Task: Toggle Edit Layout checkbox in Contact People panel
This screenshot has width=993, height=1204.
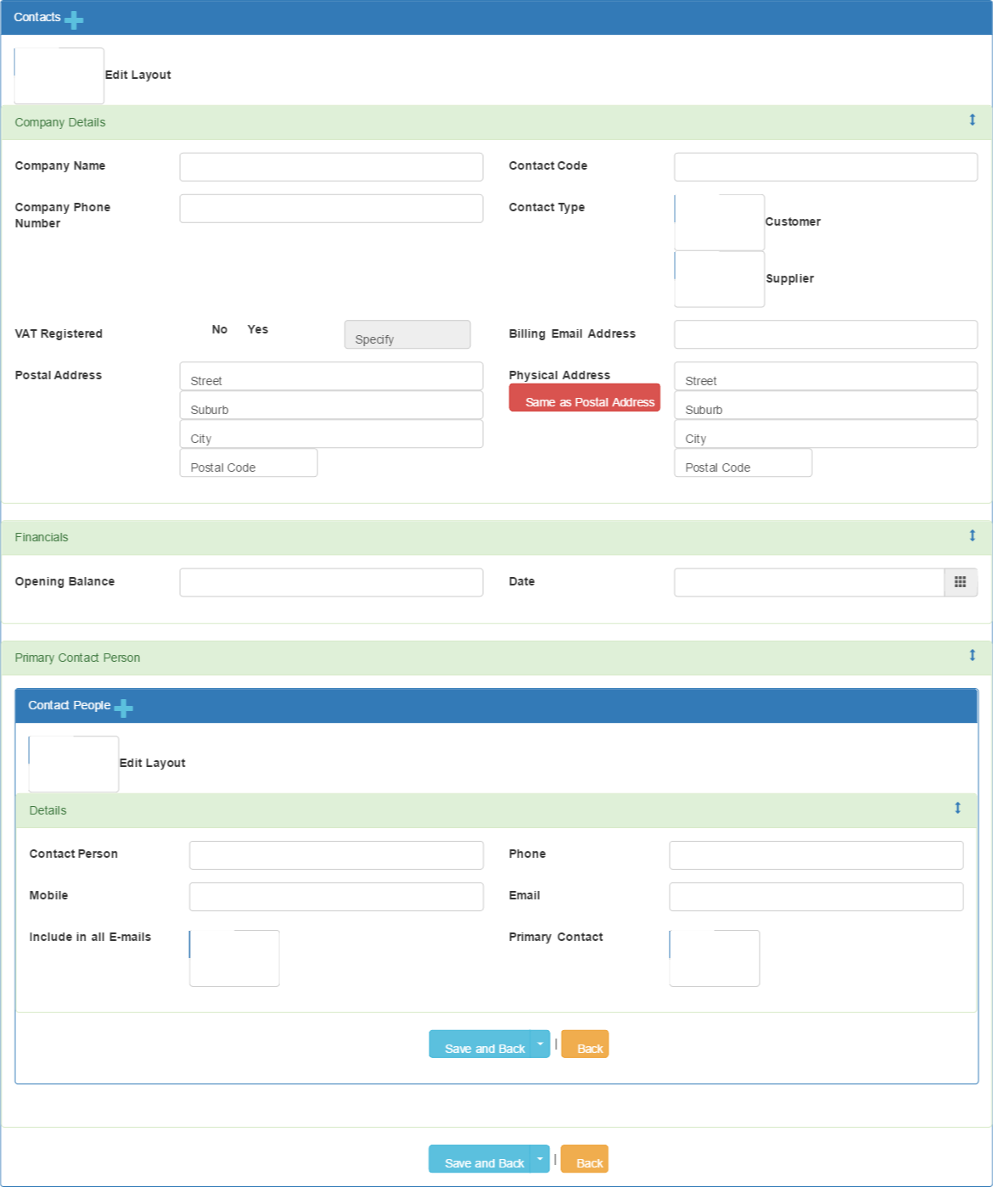Action: pyautogui.click(x=73, y=764)
